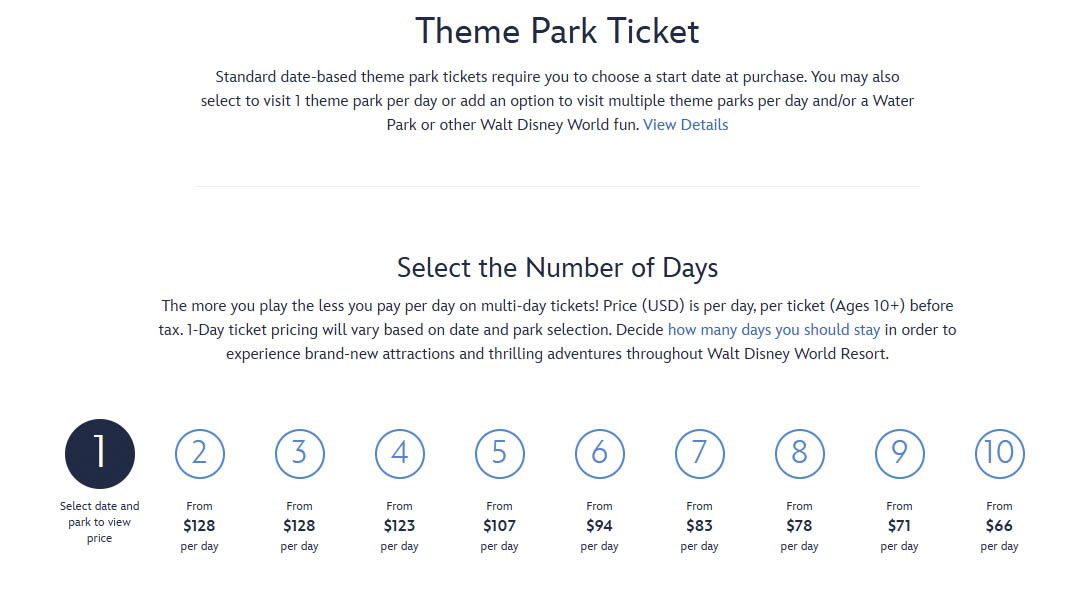The image size is (1079, 608).
Task: Pick the 10-day ticket circle
Action: [x=1000, y=453]
